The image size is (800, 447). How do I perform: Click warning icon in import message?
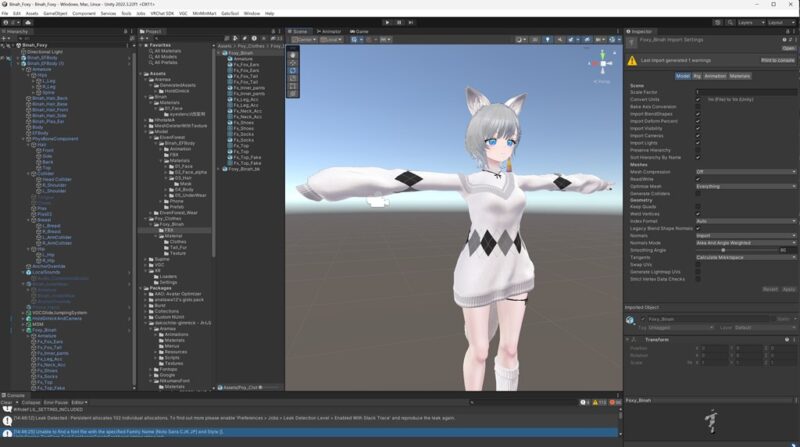[630, 60]
